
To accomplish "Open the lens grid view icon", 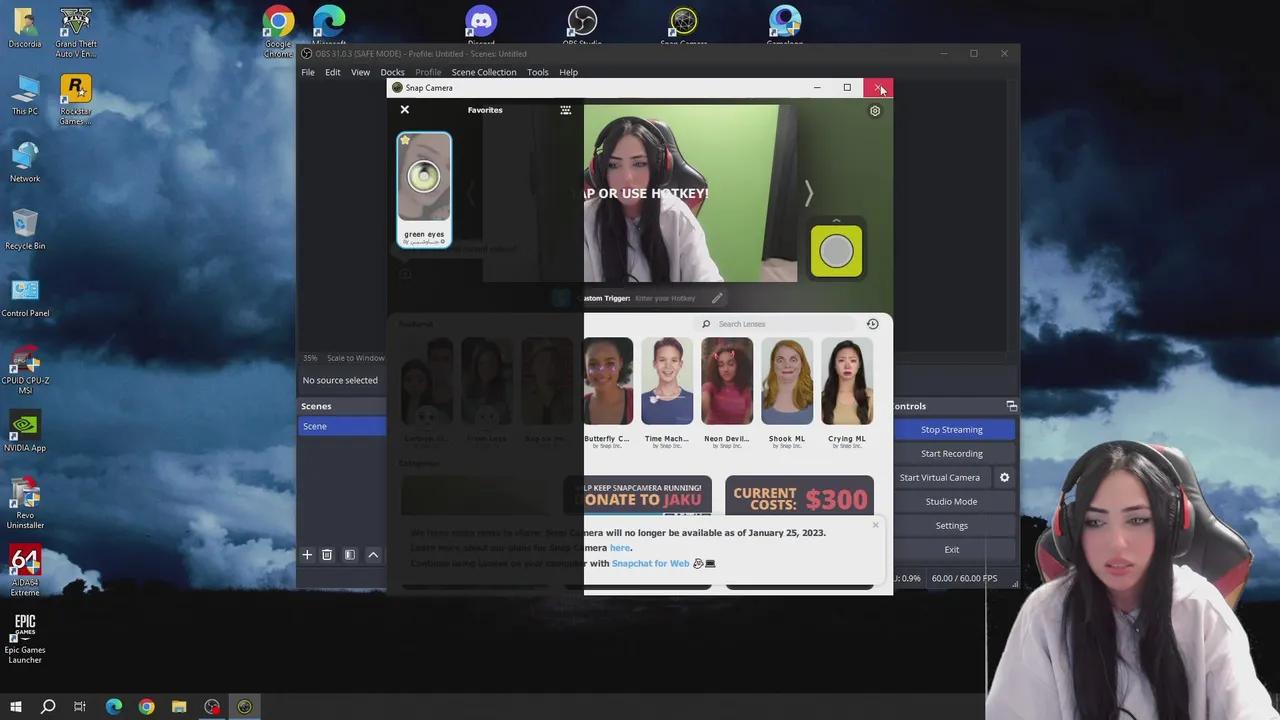I will (x=566, y=110).
